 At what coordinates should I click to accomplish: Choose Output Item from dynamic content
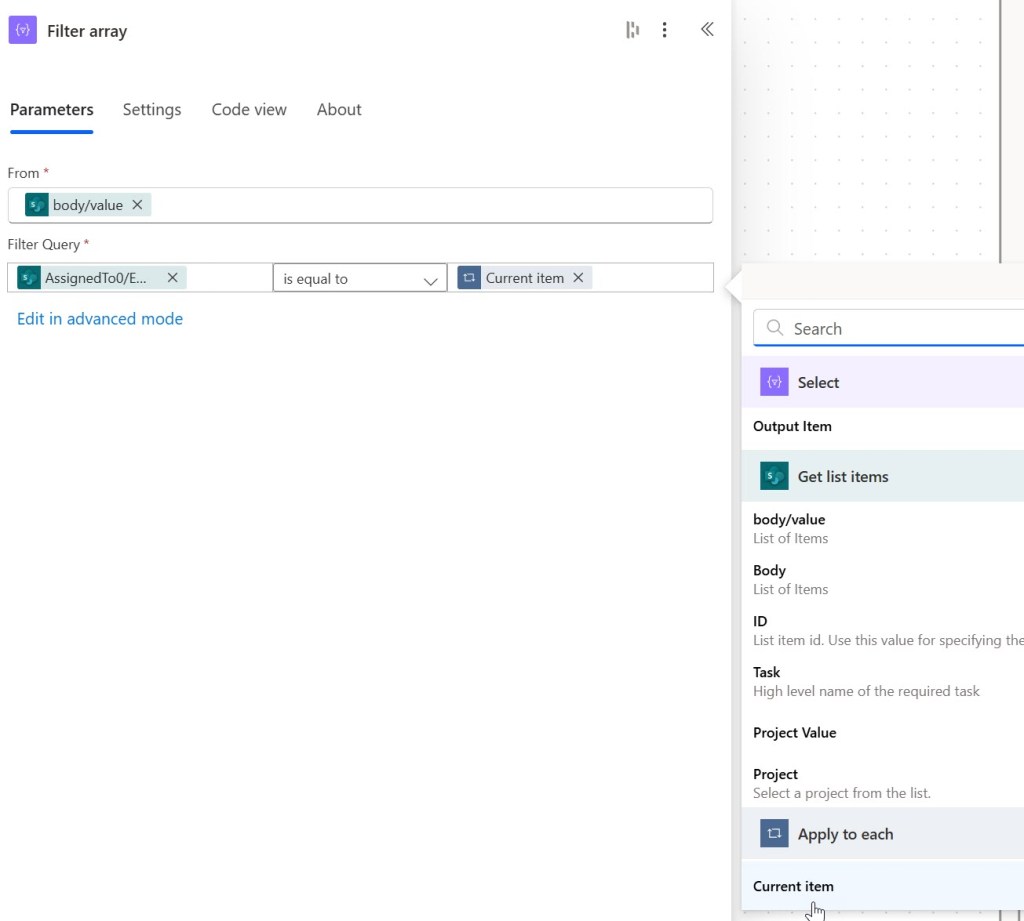tap(792, 427)
